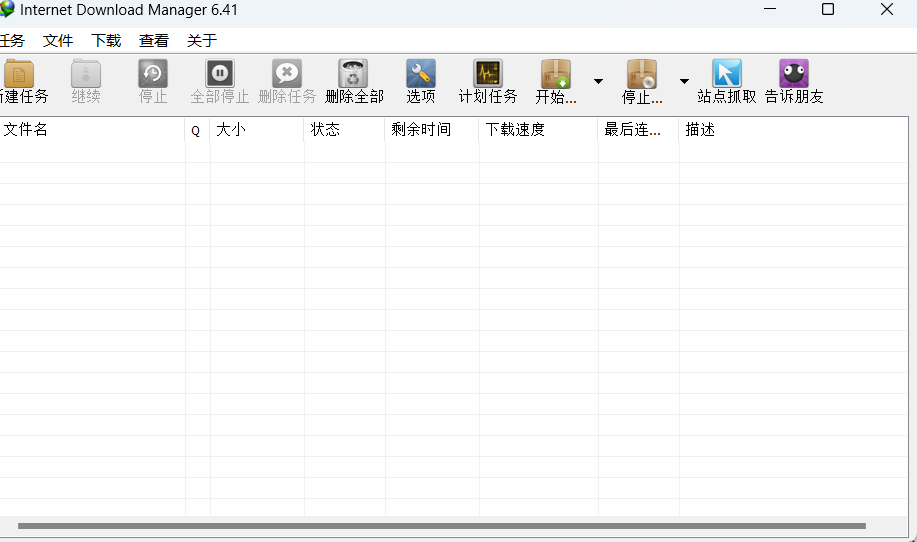Sort by the 剩余时间 column header
917x542 pixels.
coord(432,129)
